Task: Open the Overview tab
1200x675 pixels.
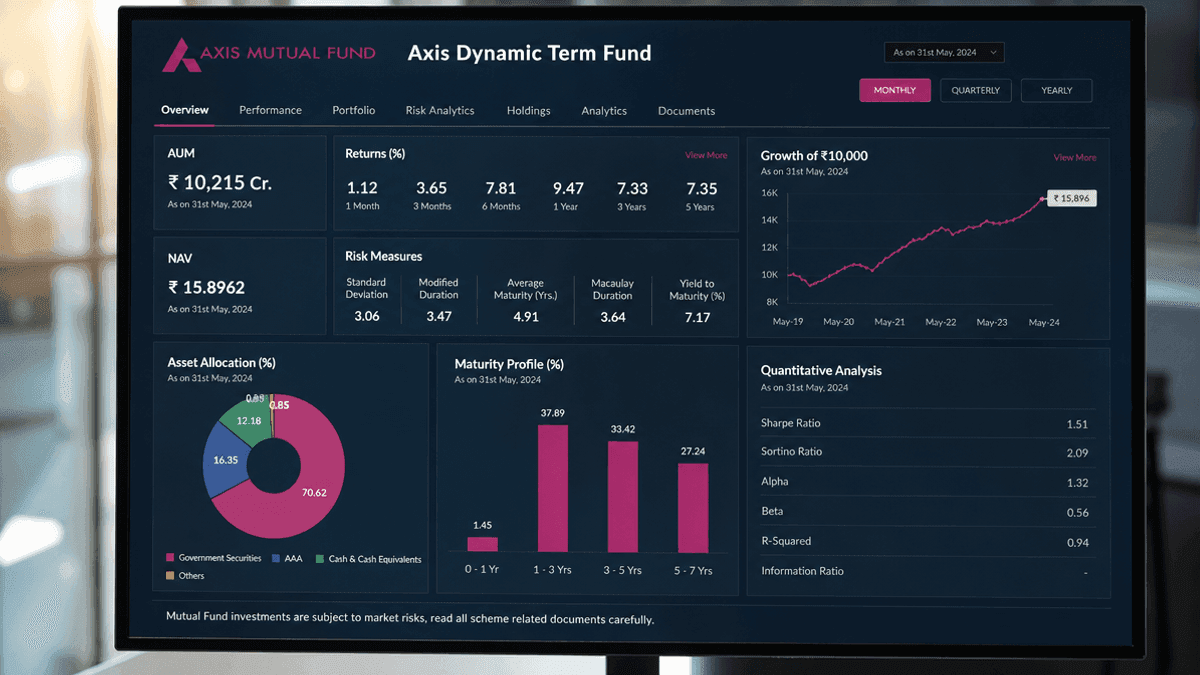Action: tap(185, 110)
